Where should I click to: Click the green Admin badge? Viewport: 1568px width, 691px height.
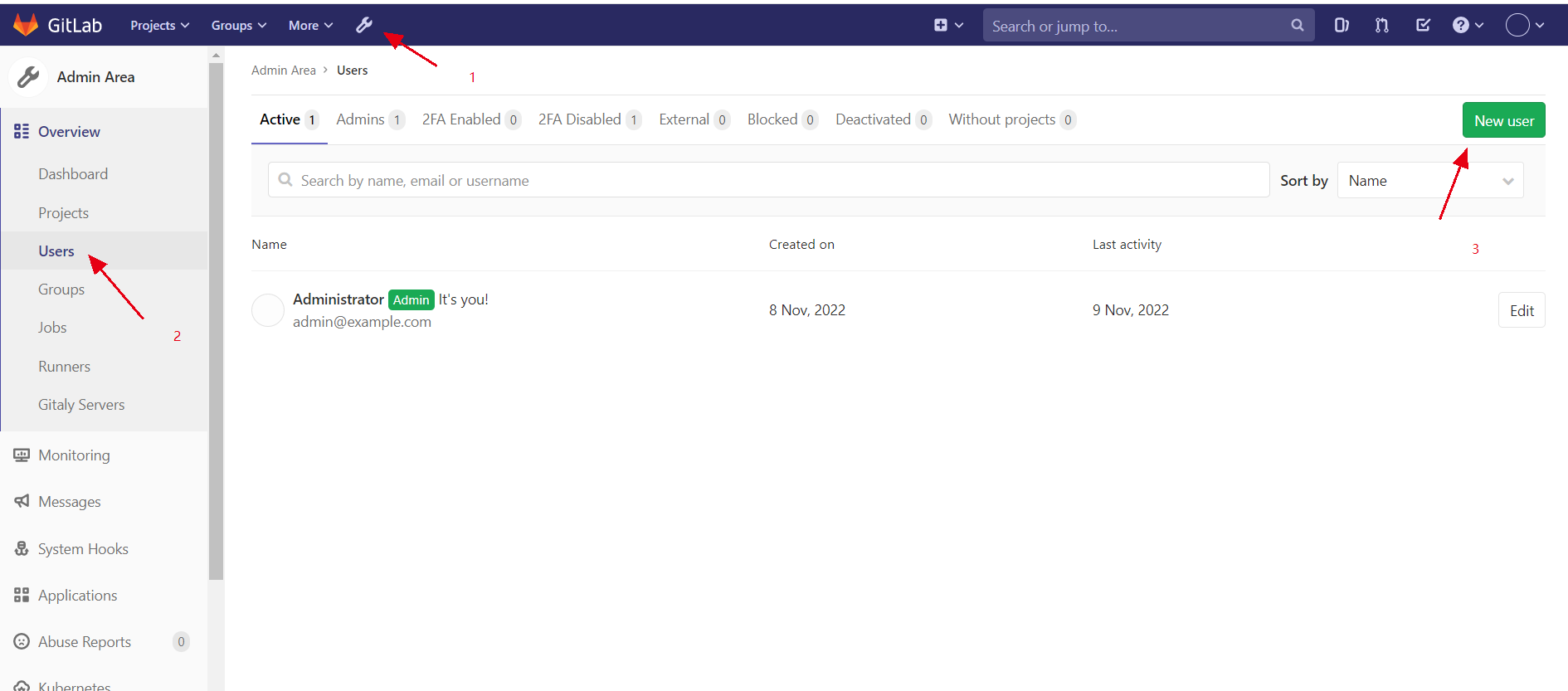coord(411,300)
